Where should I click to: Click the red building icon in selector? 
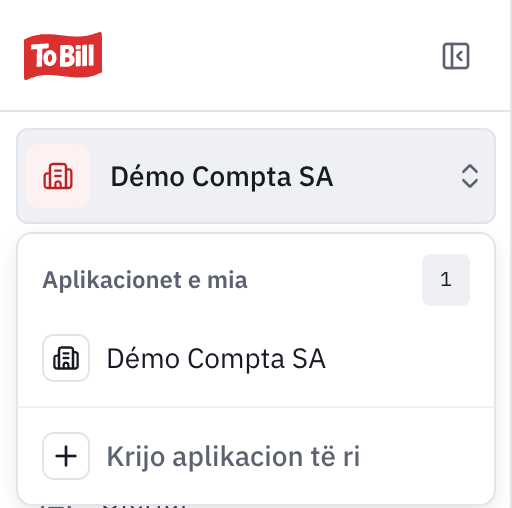pos(58,176)
